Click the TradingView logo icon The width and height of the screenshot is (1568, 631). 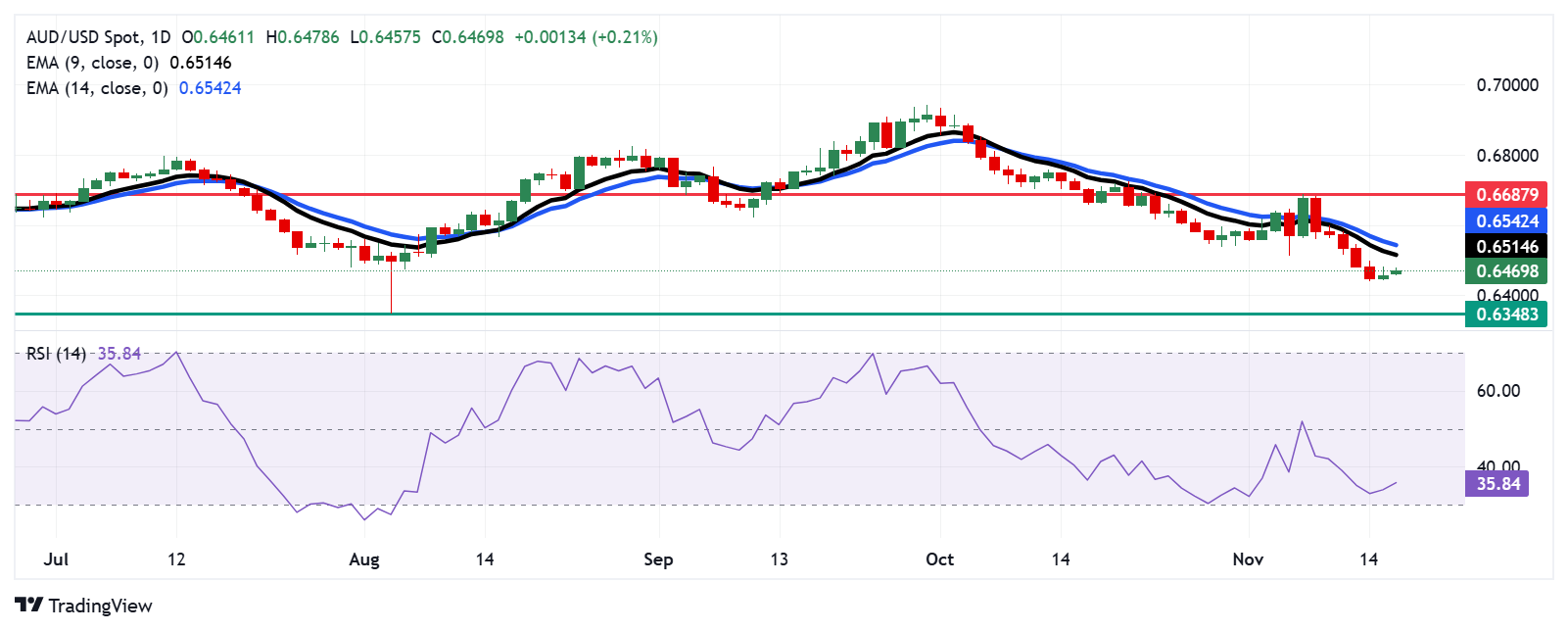click(x=28, y=606)
